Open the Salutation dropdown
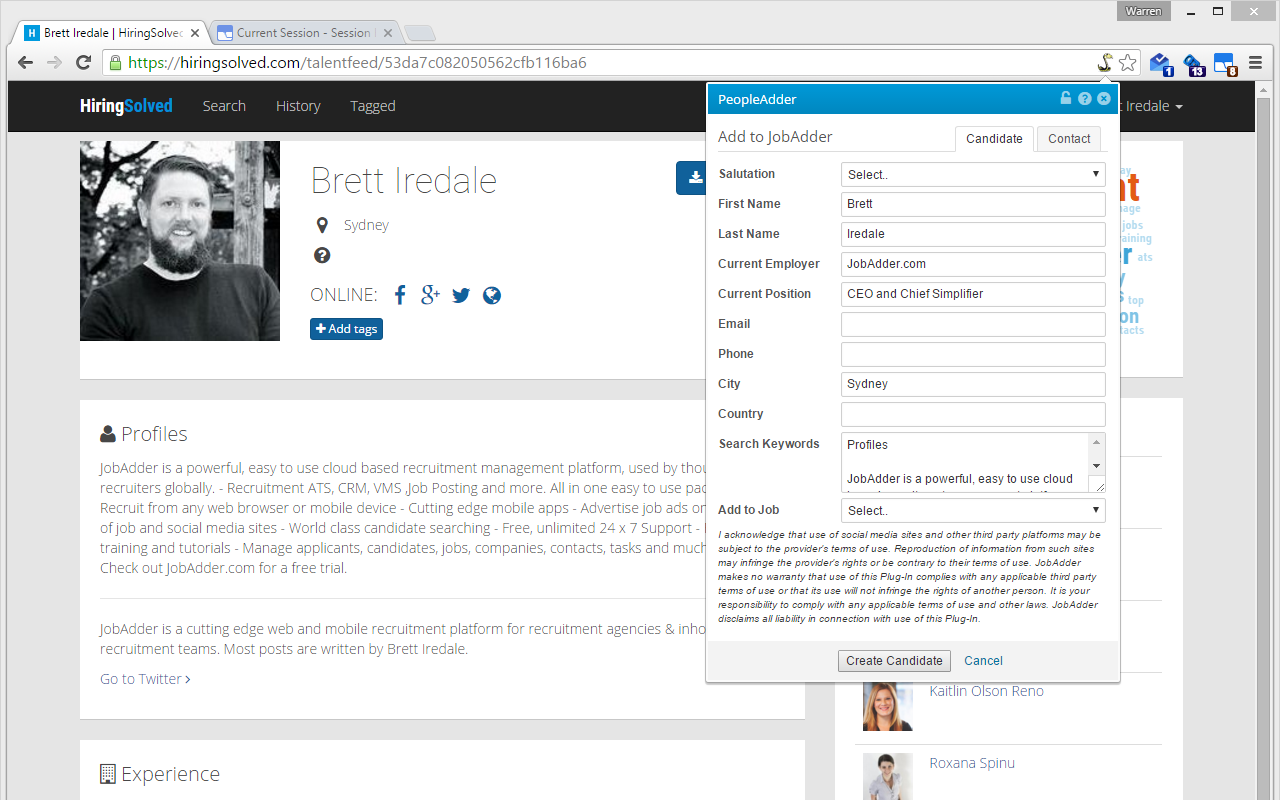This screenshot has height=800, width=1280. pyautogui.click(x=972, y=174)
